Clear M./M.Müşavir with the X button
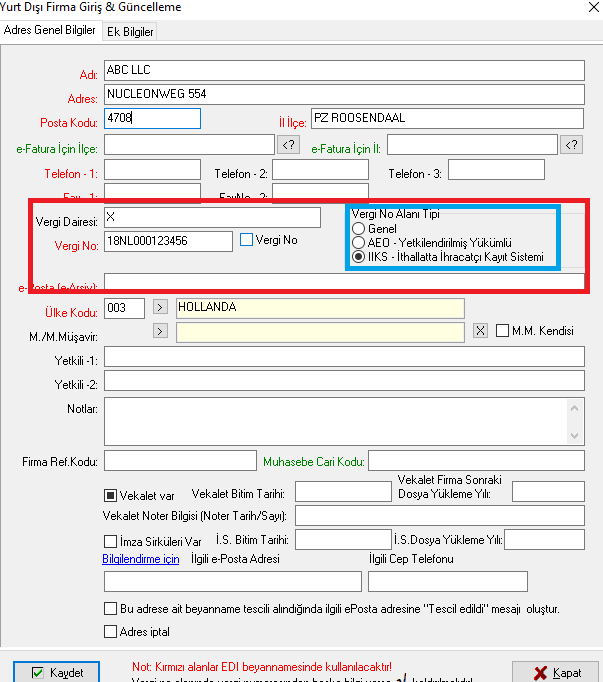This screenshot has width=603, height=682. tap(480, 331)
